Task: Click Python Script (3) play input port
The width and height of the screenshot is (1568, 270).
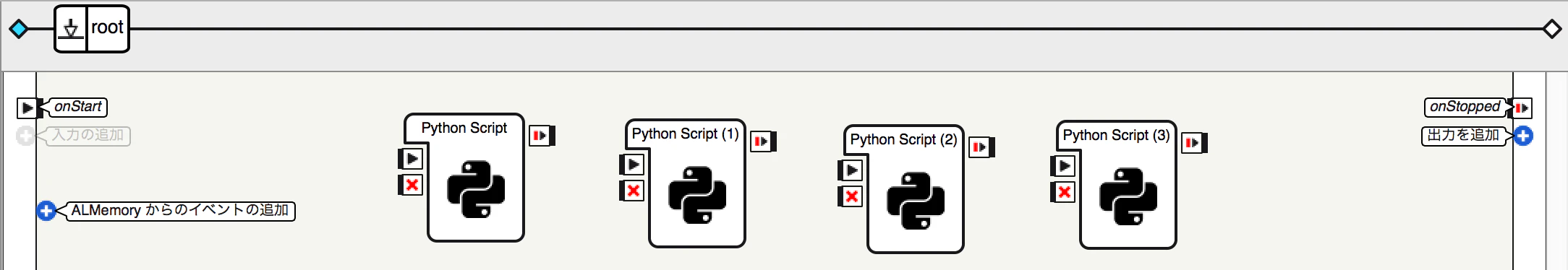Action: [x=1063, y=166]
